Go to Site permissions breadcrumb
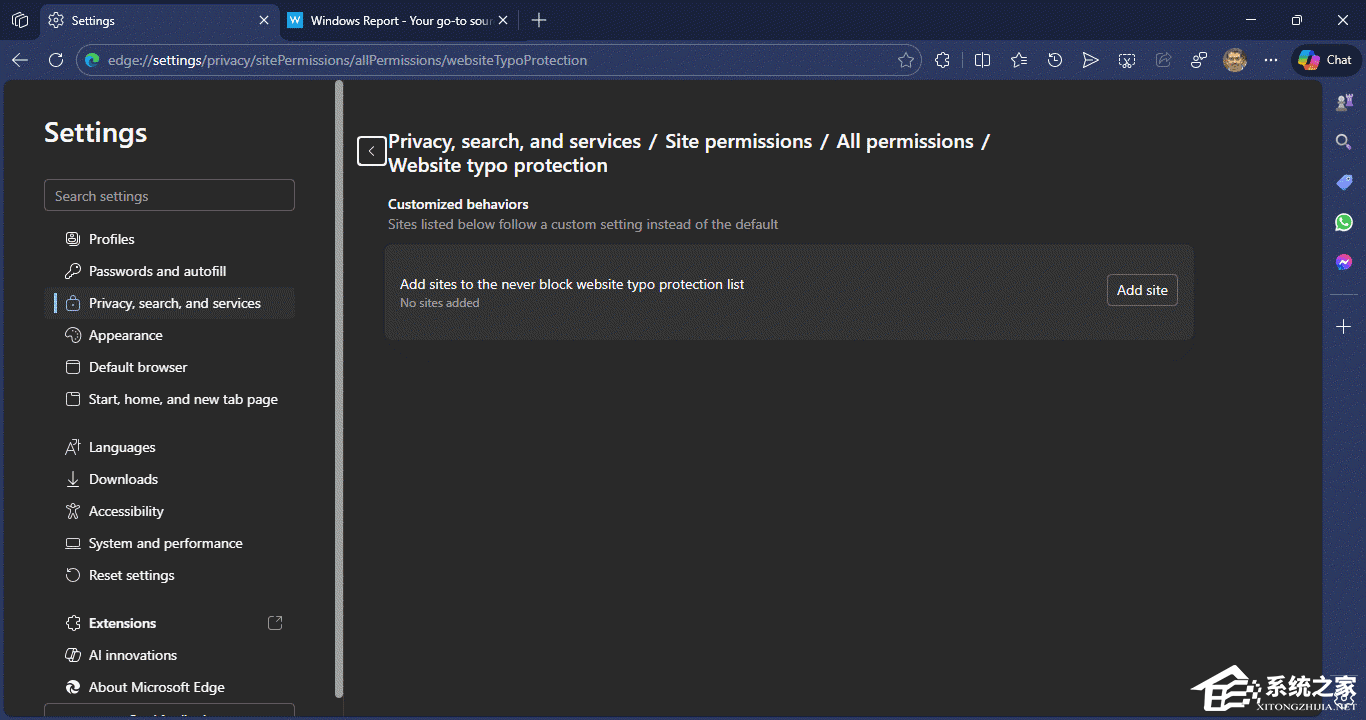 point(738,141)
